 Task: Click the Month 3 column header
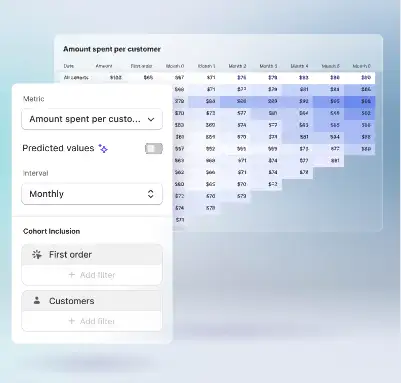coord(268,66)
